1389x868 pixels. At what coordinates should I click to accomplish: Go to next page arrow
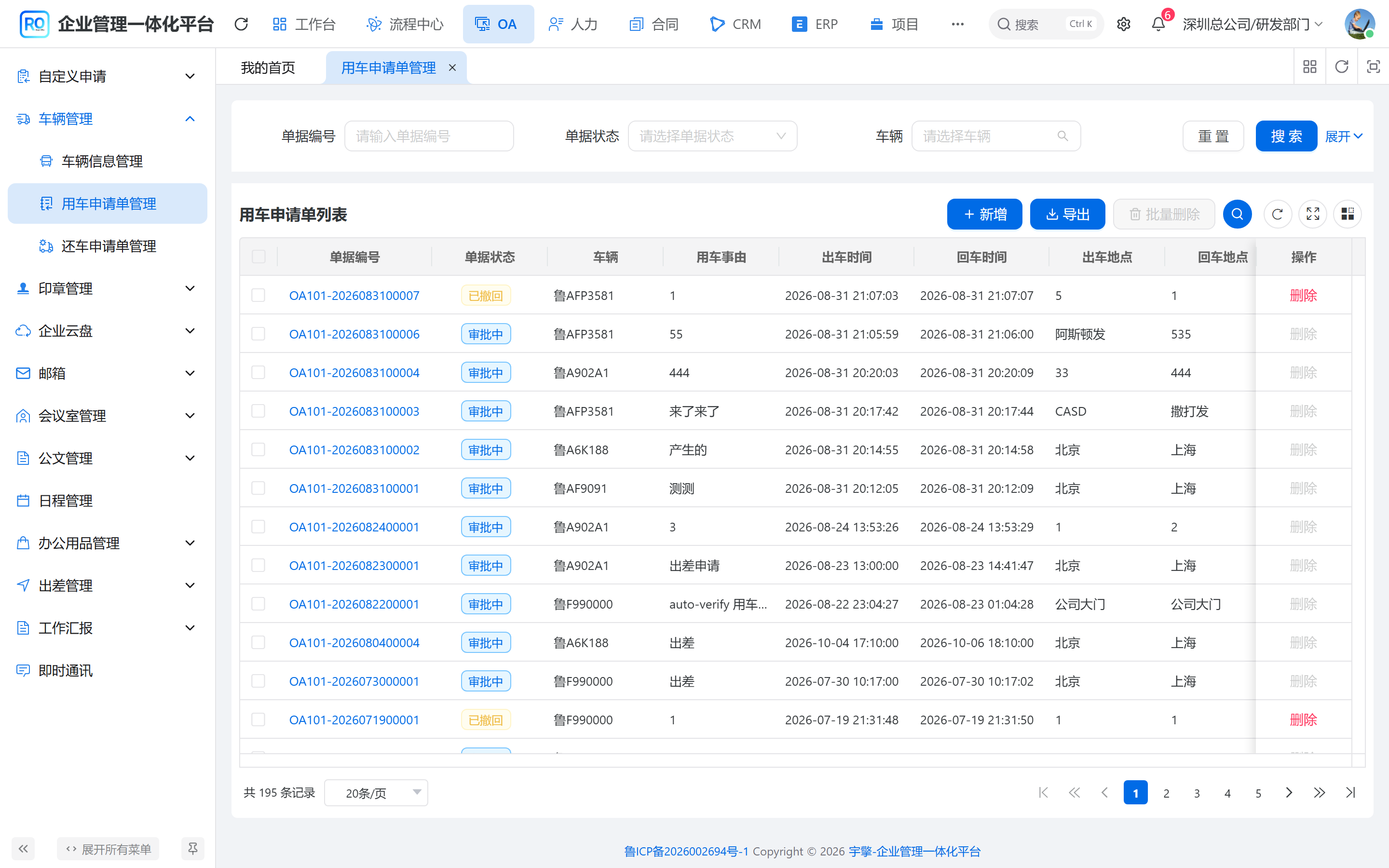click(x=1289, y=793)
